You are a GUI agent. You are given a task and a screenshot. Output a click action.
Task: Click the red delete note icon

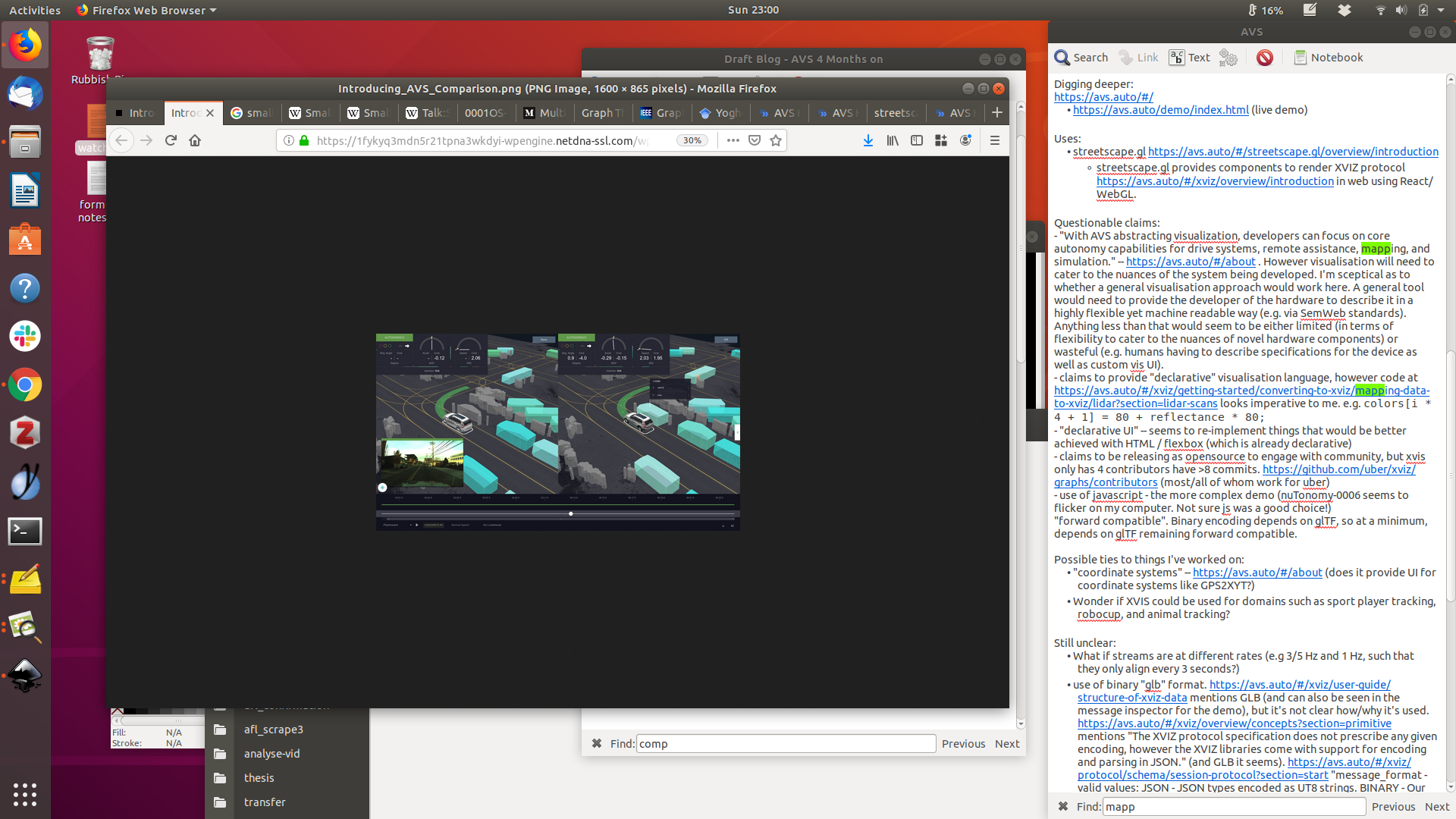[1264, 58]
